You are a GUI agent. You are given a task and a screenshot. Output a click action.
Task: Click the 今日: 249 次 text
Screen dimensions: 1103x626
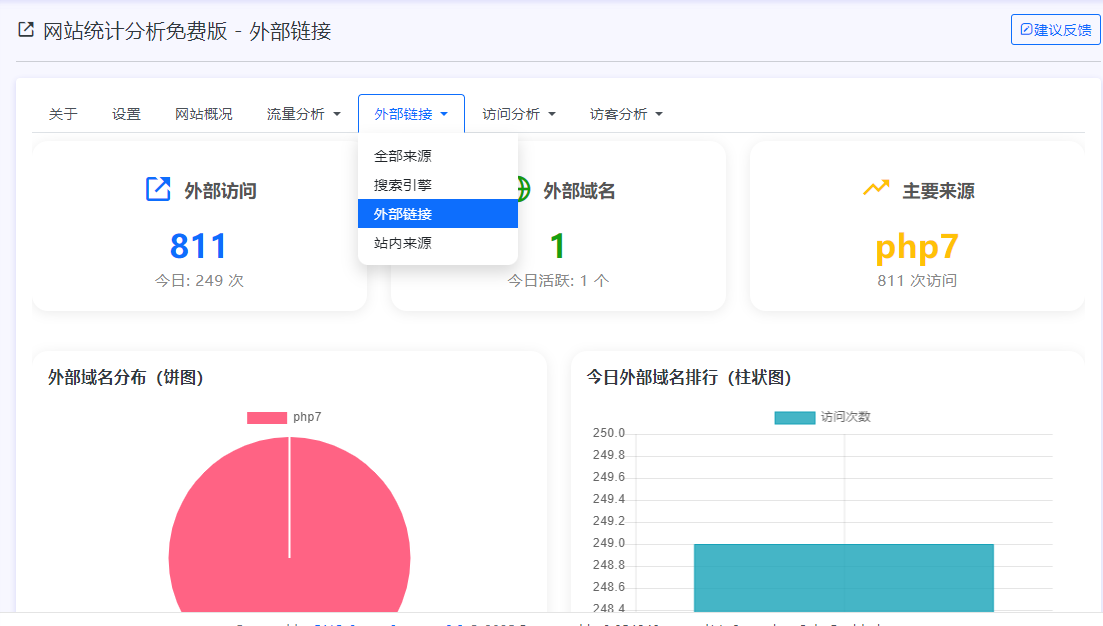(199, 281)
